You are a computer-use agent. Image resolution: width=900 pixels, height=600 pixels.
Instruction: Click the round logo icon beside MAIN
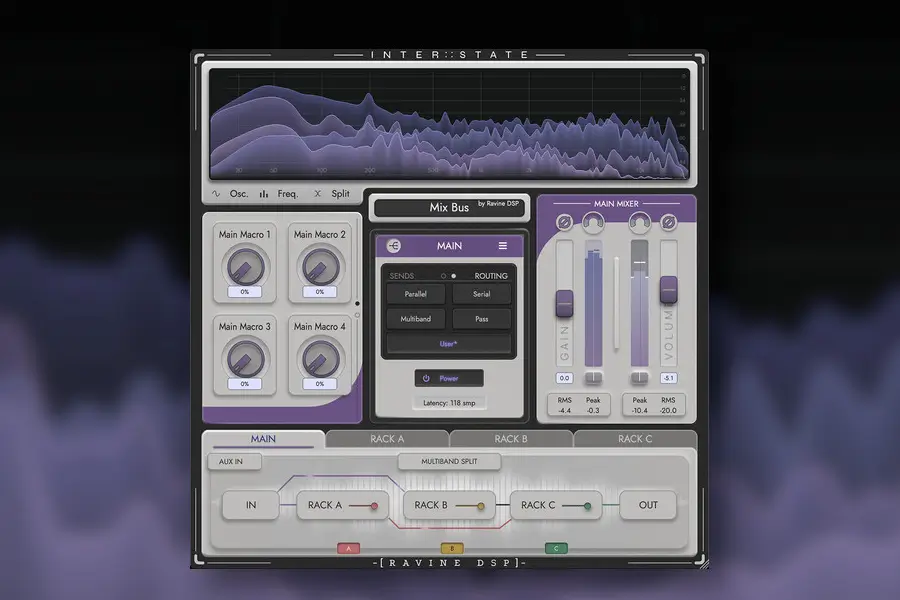point(394,246)
